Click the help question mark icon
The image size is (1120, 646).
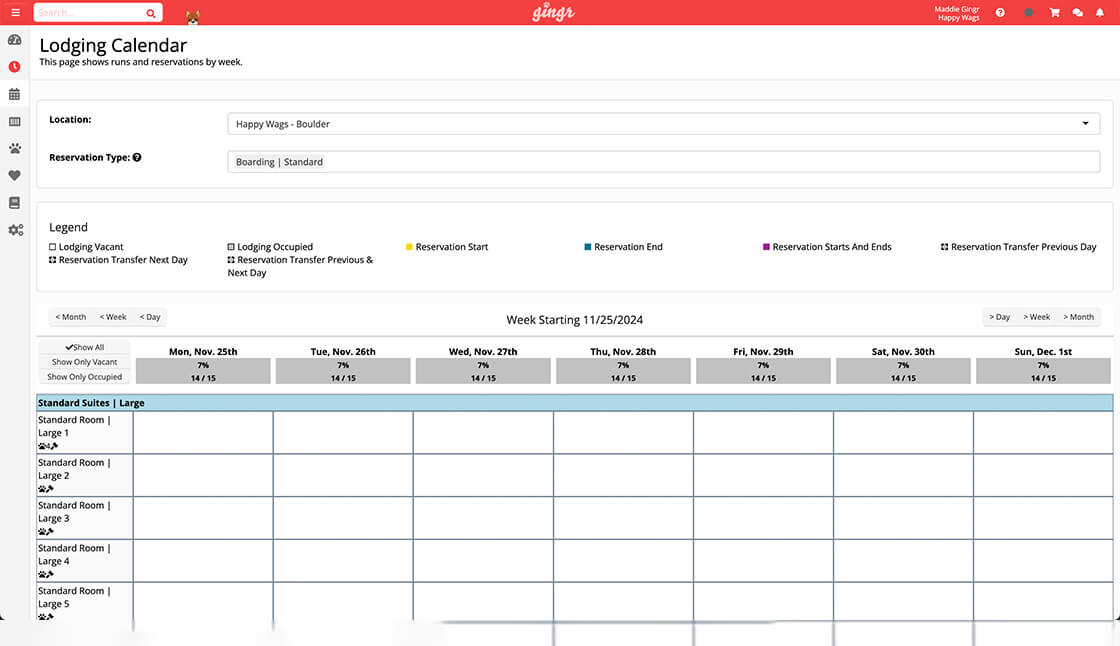pos(1000,12)
